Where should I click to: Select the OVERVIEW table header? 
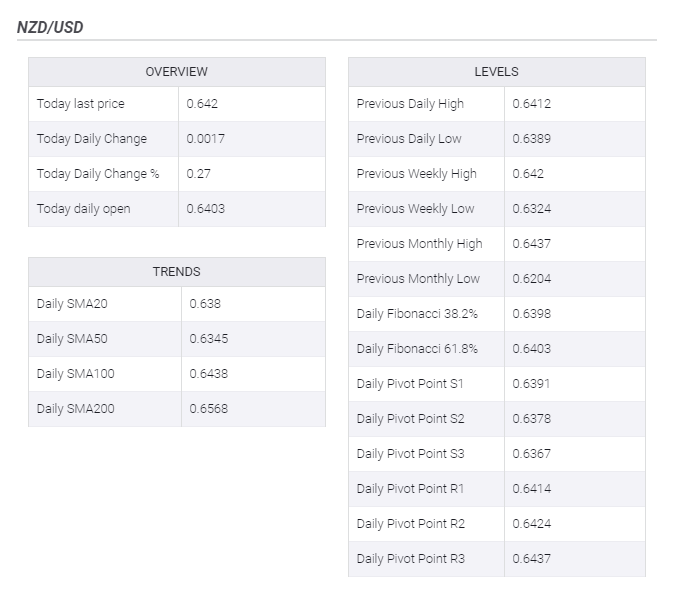pyautogui.click(x=177, y=72)
